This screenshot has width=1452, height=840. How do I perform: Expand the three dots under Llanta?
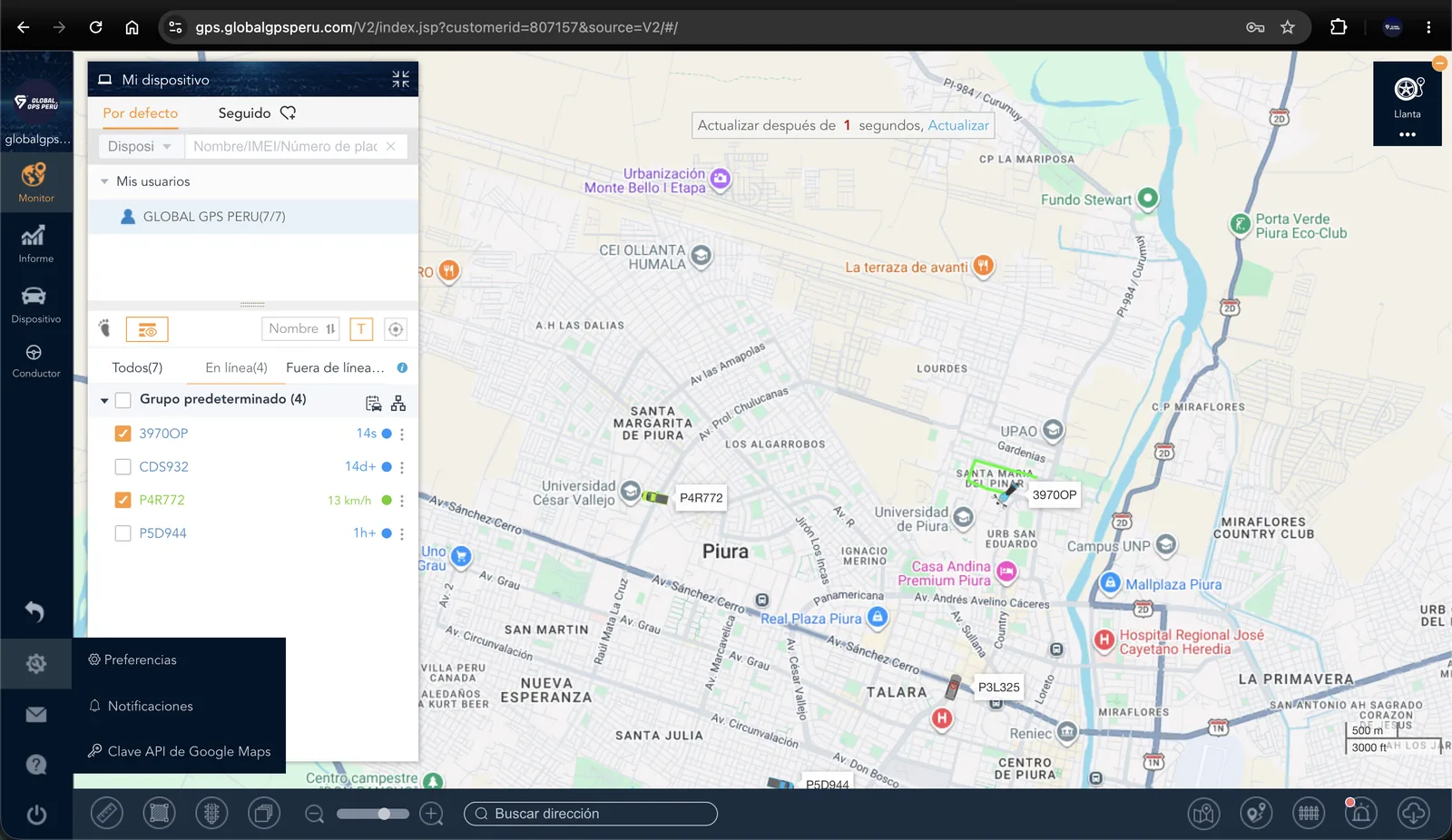tap(1408, 134)
